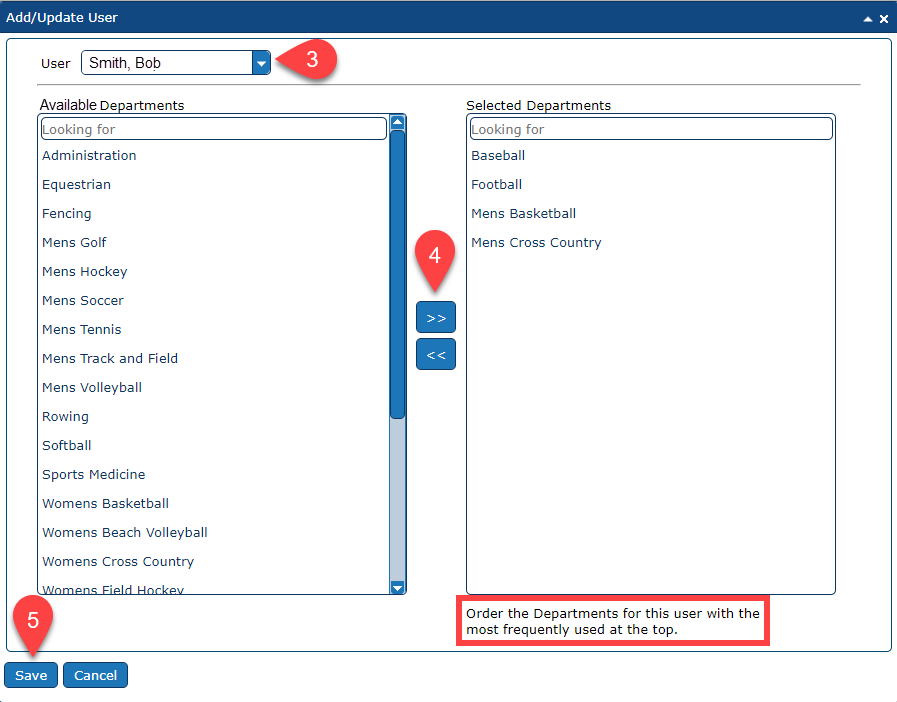Select Mens Cross Country in Selected Departments
The image size is (897, 702).
(537, 243)
